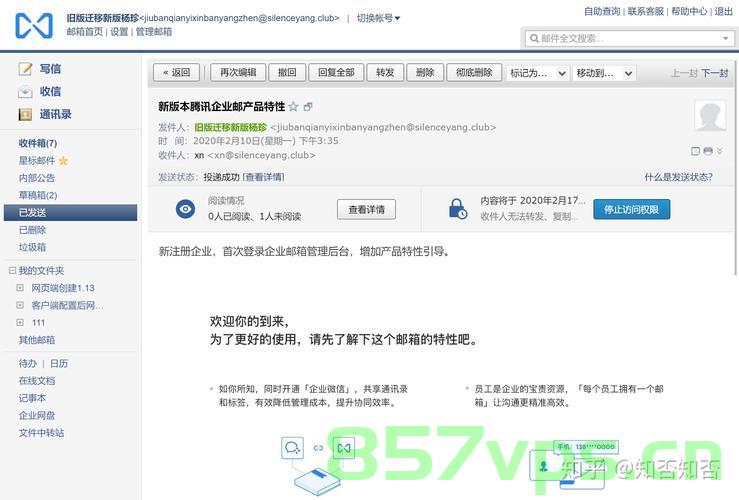739x500 pixels.
Task: Click the receive mail (收信) inbox icon
Action: click(25, 92)
